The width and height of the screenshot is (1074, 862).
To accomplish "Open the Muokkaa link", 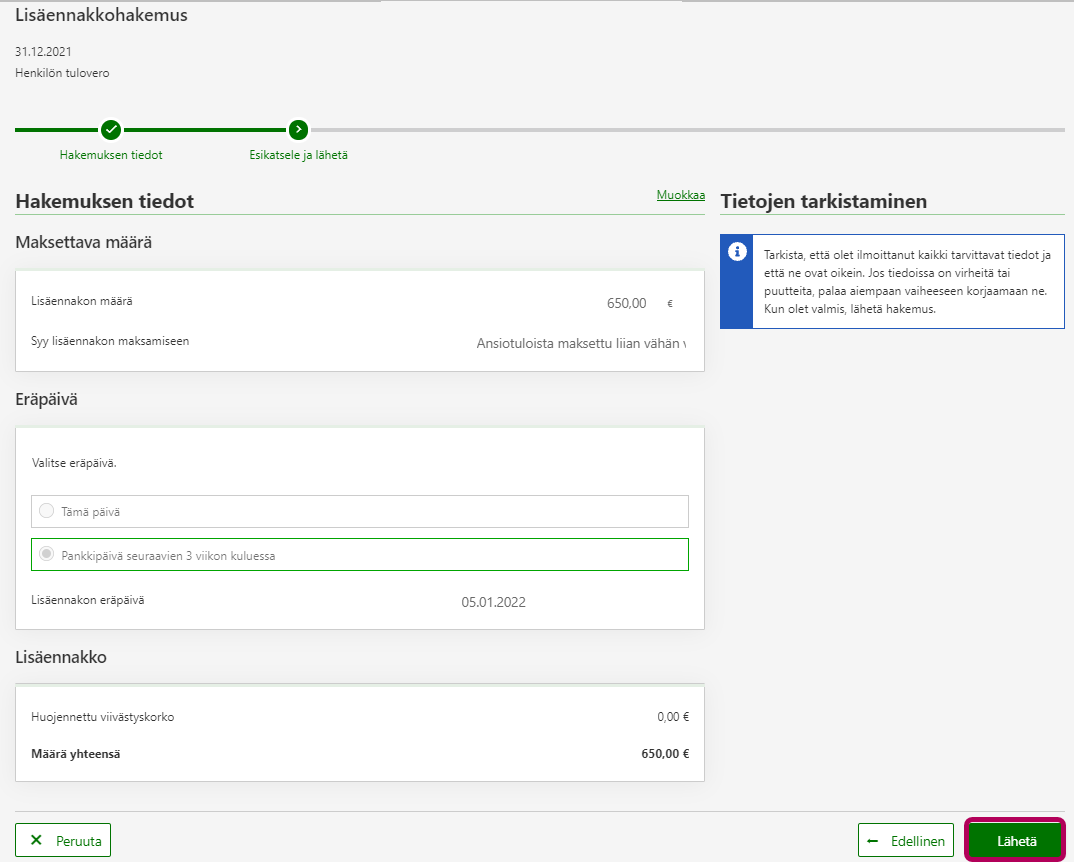I will click(x=680, y=195).
